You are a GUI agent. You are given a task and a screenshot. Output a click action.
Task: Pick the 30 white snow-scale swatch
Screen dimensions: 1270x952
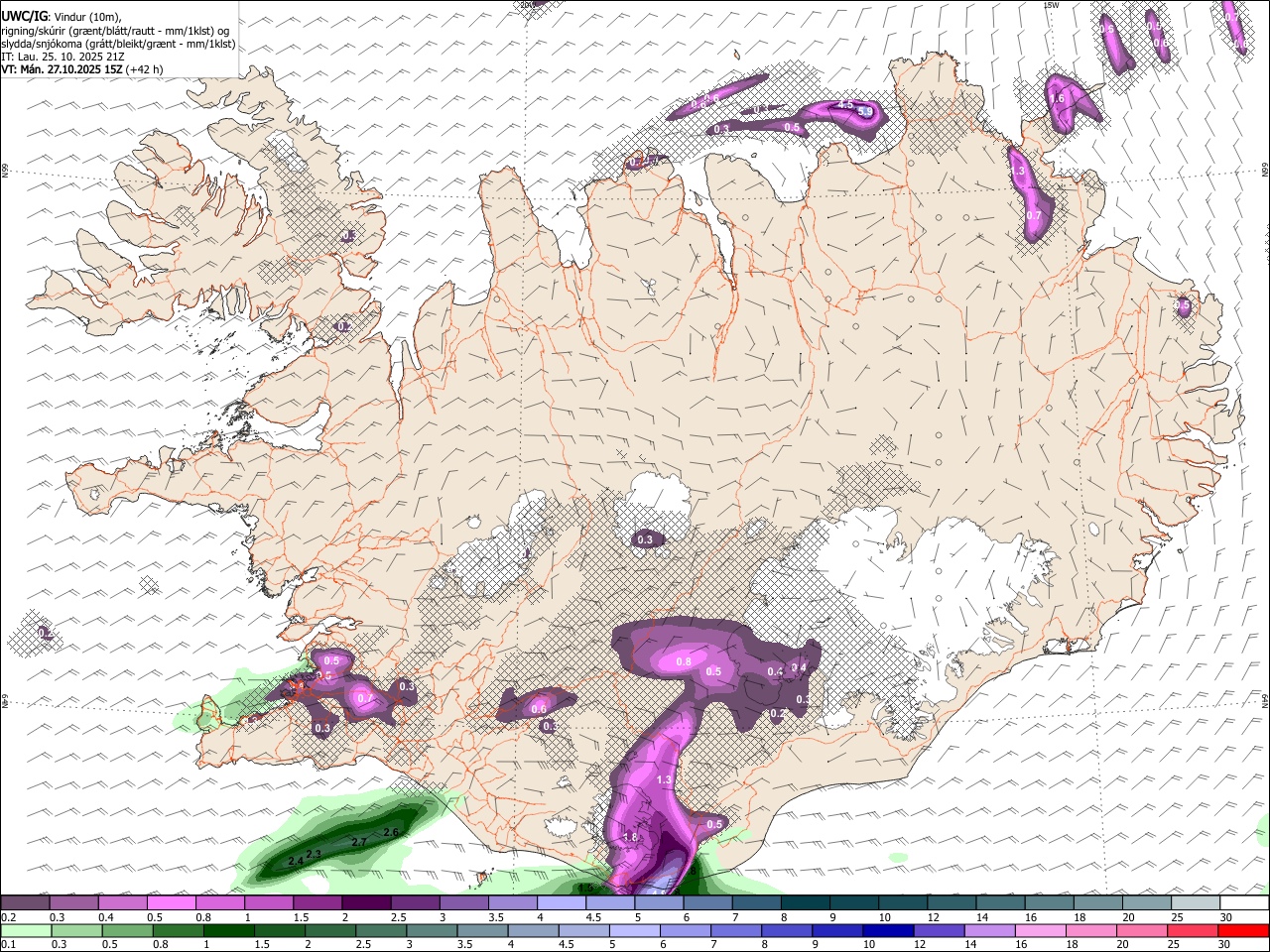click(x=1242, y=903)
